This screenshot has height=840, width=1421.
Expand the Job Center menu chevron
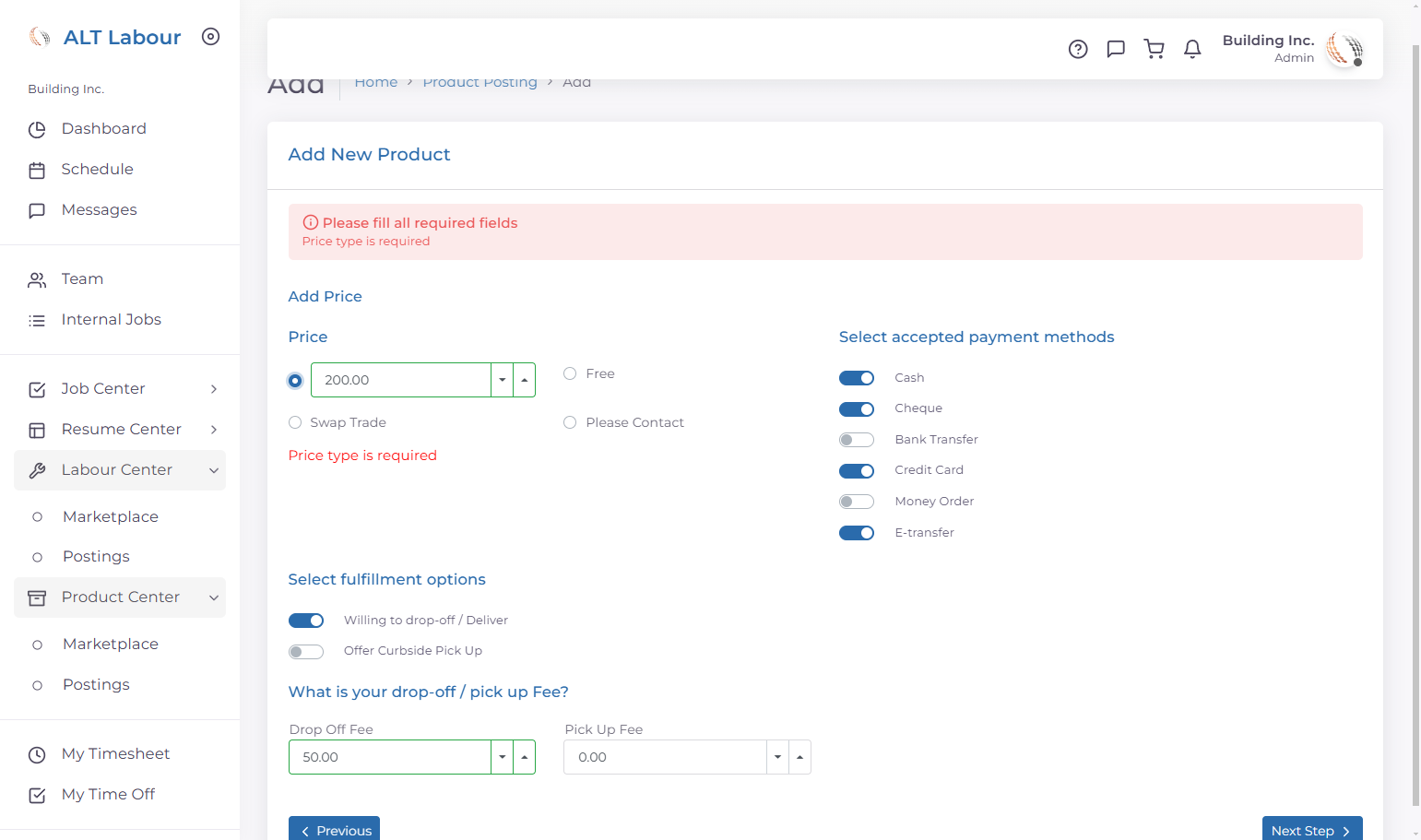point(214,389)
